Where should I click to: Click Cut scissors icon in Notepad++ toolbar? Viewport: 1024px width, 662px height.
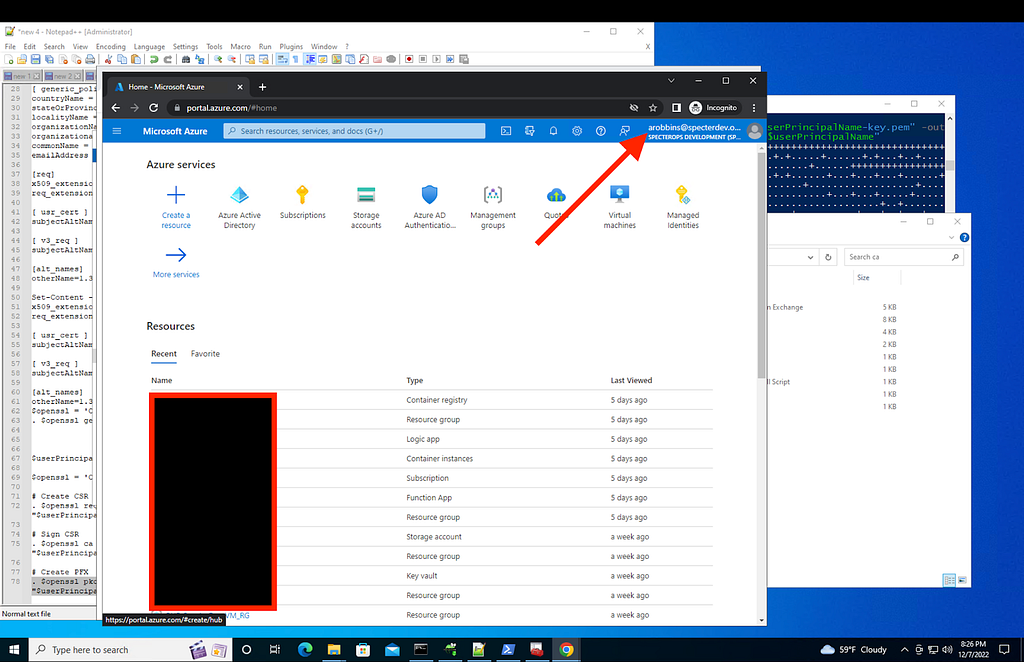[x=108, y=59]
